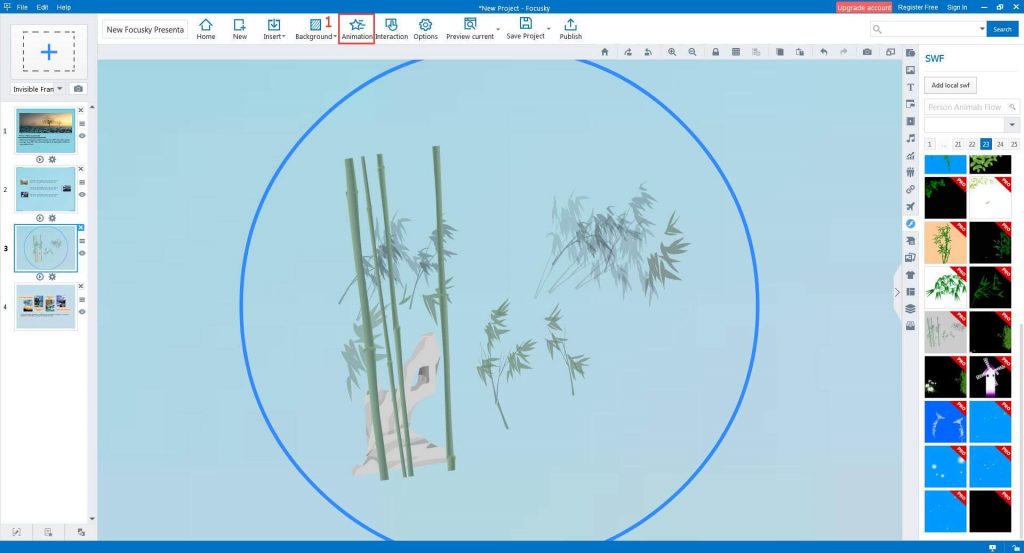
Task: Click the Interaction toolbar icon
Action: [391, 28]
